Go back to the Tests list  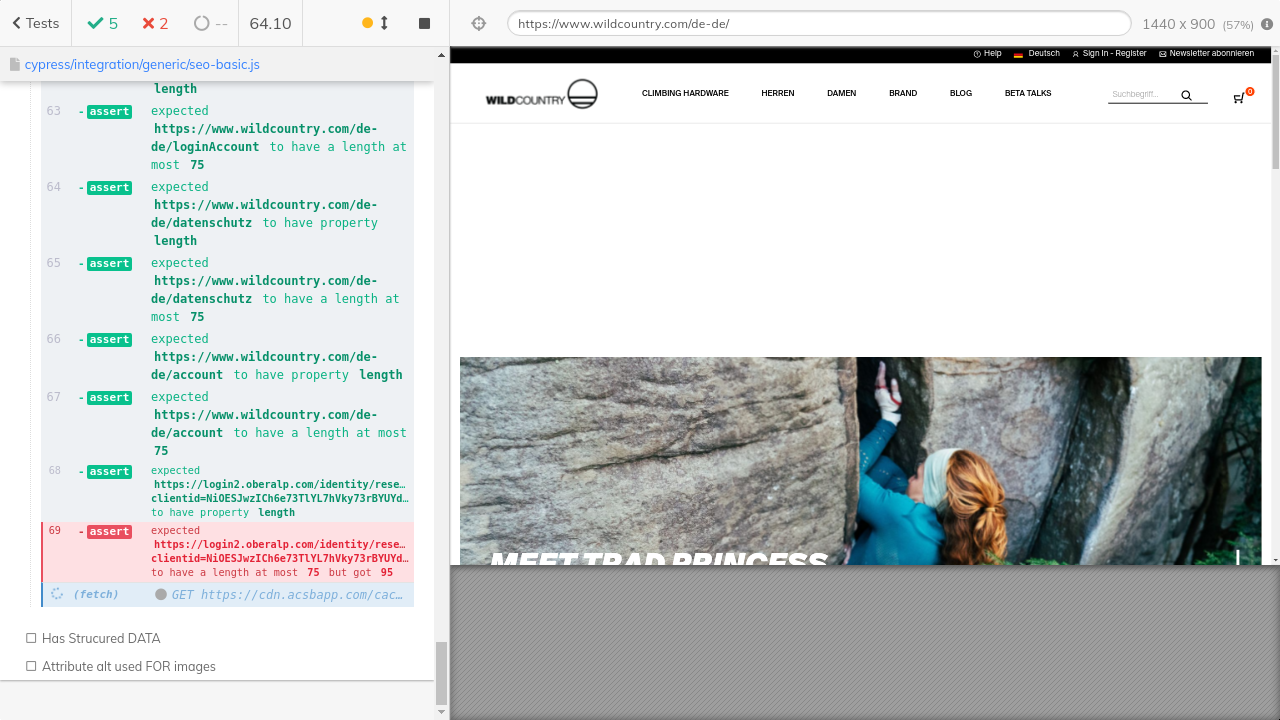pyautogui.click(x=35, y=23)
